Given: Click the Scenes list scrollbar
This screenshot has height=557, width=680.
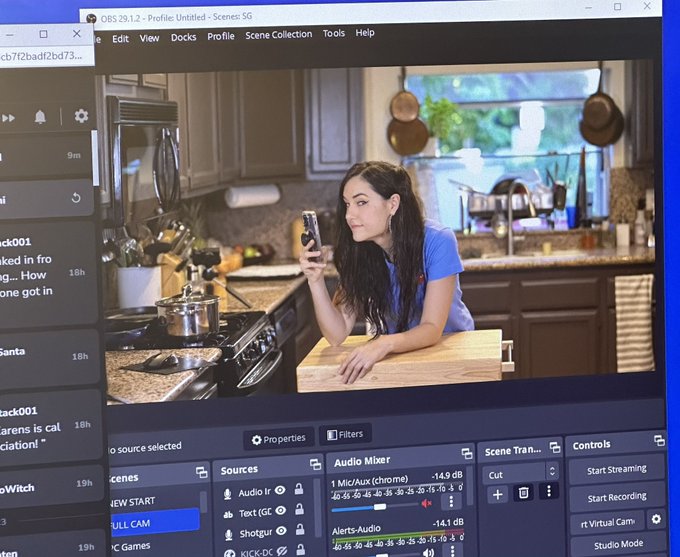Looking at the screenshot, I should pyautogui.click(x=203, y=503).
